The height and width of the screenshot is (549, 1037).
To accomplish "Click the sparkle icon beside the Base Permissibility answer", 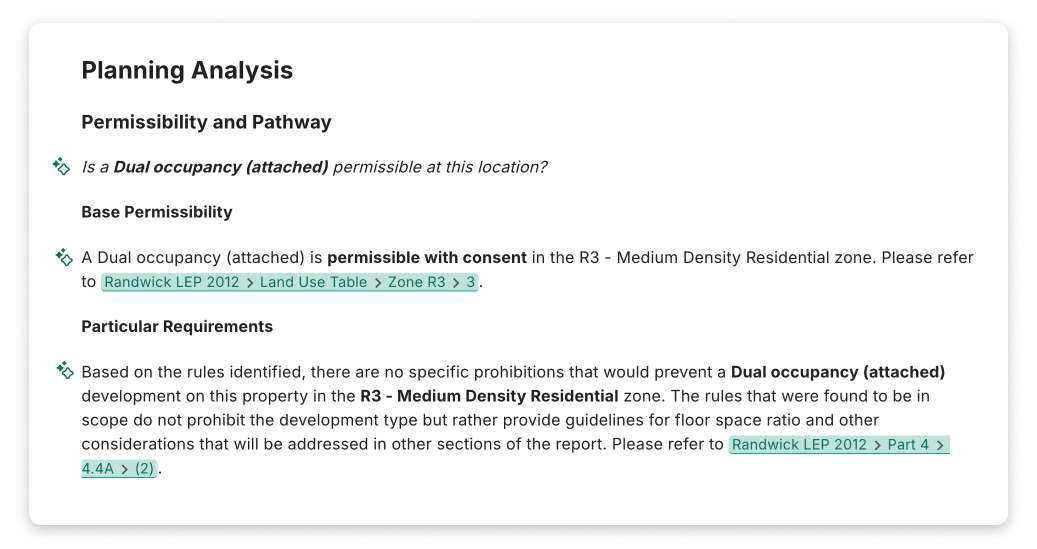I will pos(65,257).
